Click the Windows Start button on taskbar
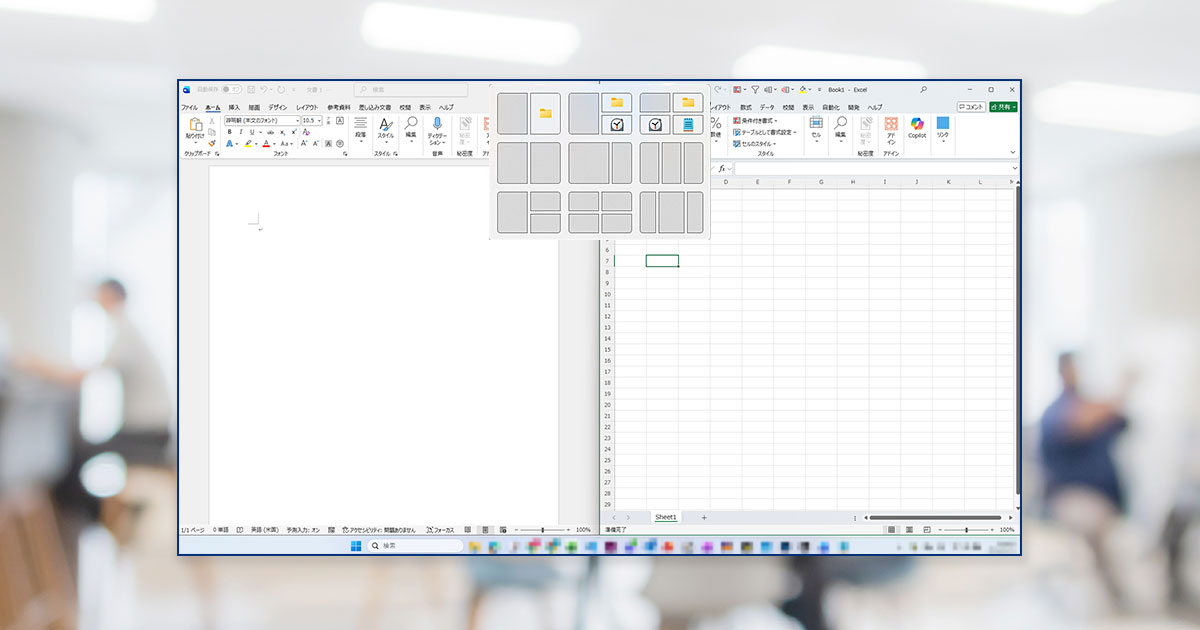This screenshot has width=1200, height=630. coord(356,546)
